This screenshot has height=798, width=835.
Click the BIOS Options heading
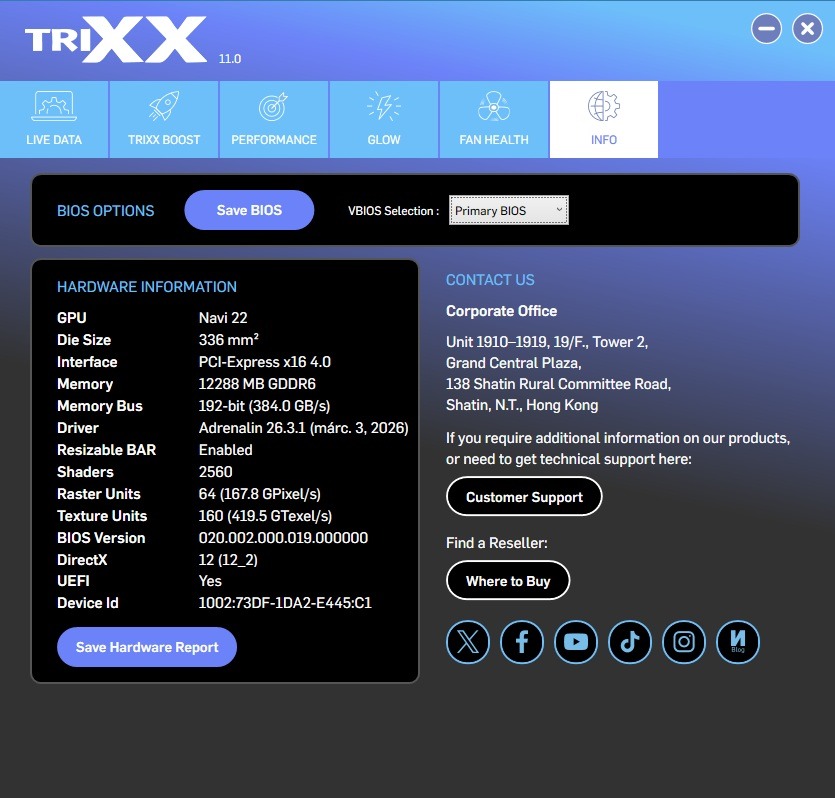pos(105,211)
